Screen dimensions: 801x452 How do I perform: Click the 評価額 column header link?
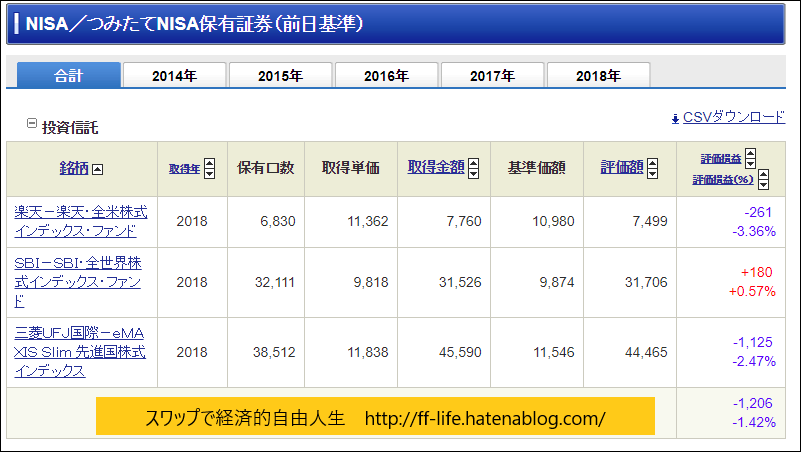point(622,167)
